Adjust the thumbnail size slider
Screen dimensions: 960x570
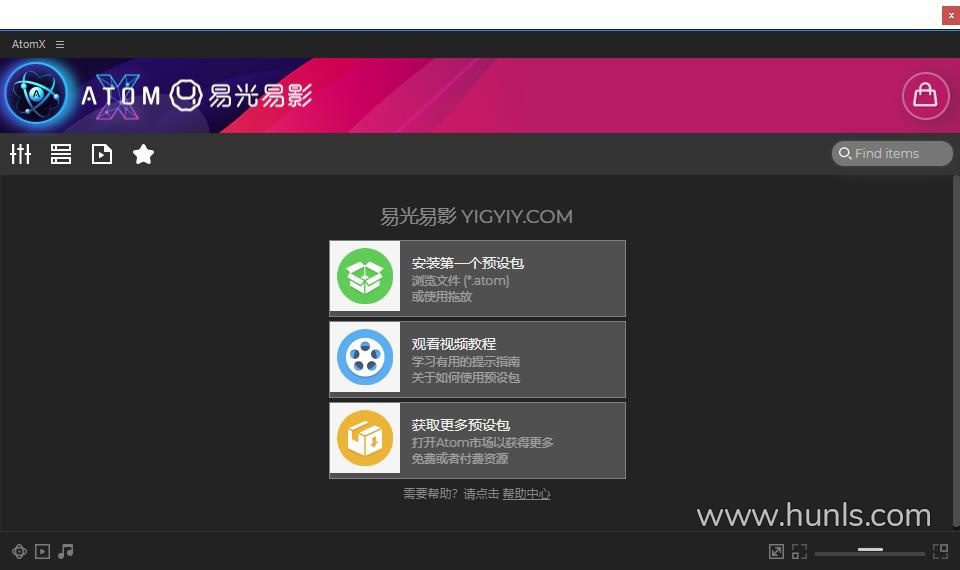(x=869, y=552)
